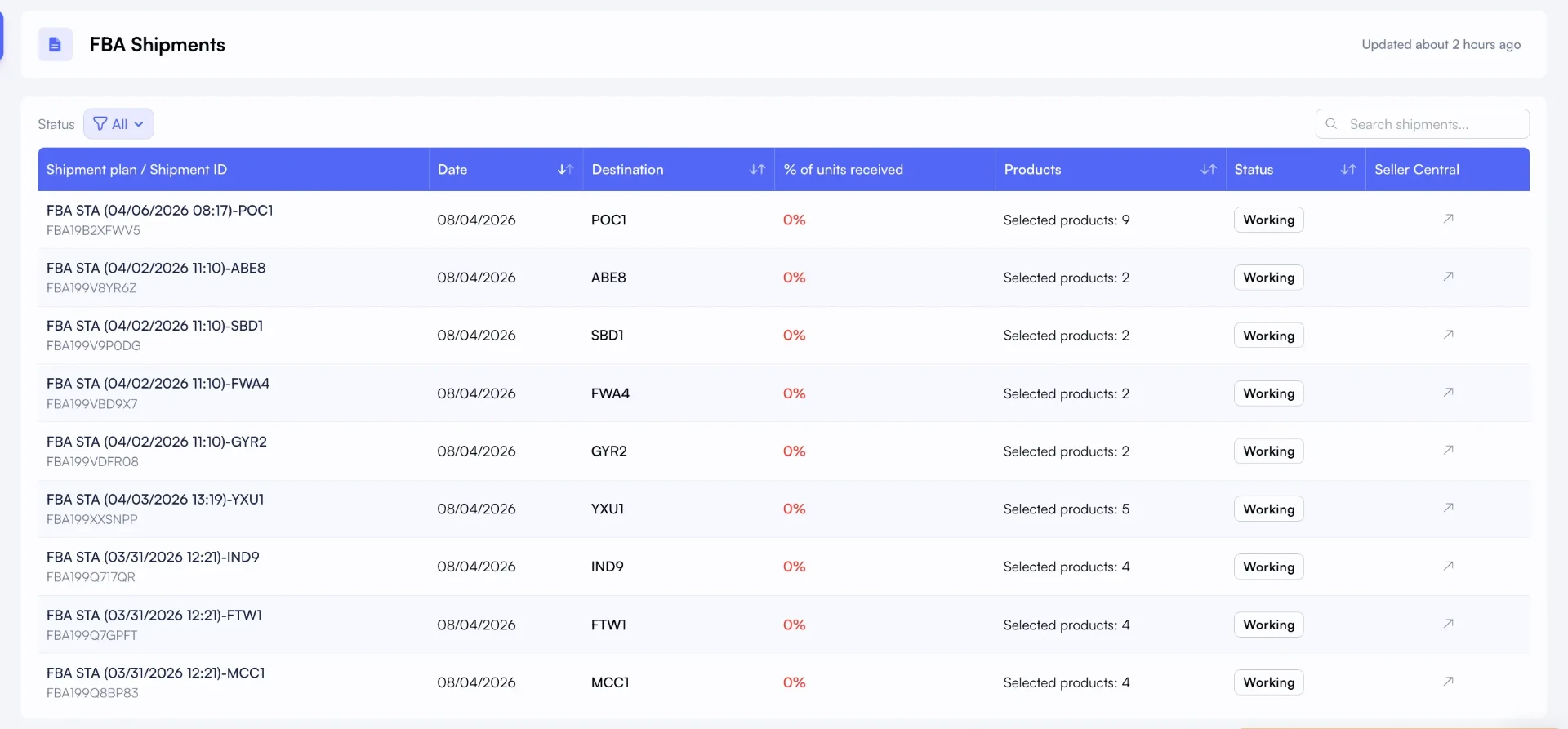Click the 08/04/2026 date in FWA4 row

tap(476, 393)
